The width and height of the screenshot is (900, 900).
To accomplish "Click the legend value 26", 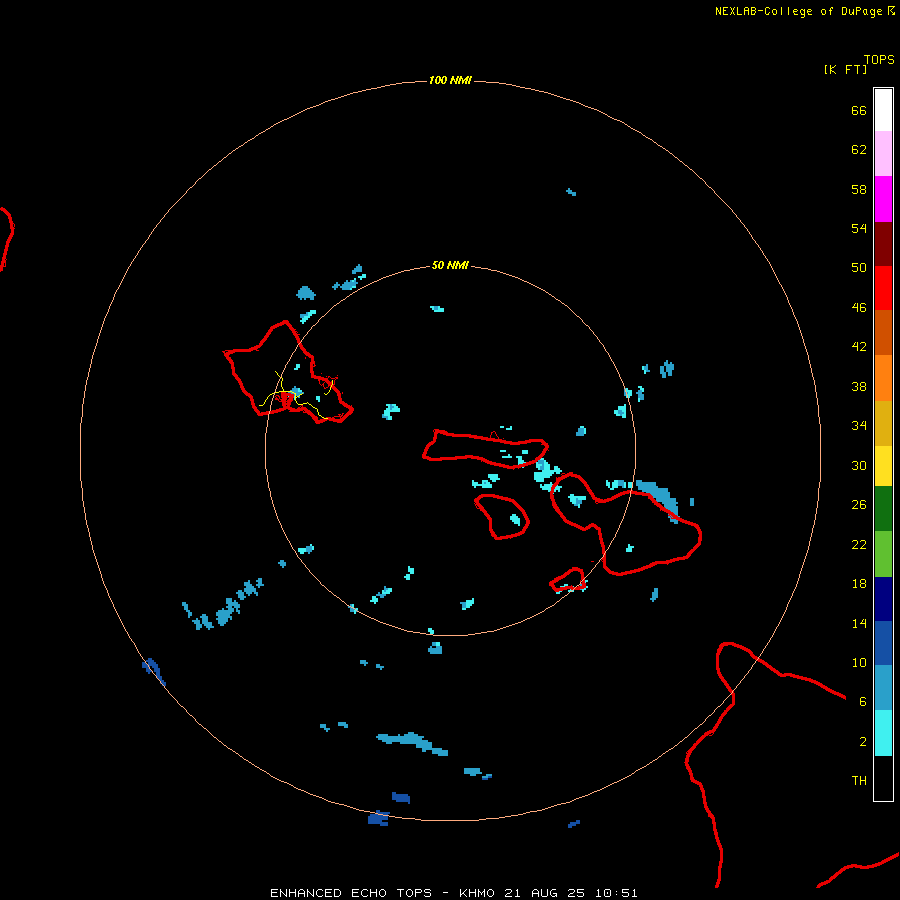I will coord(859,505).
